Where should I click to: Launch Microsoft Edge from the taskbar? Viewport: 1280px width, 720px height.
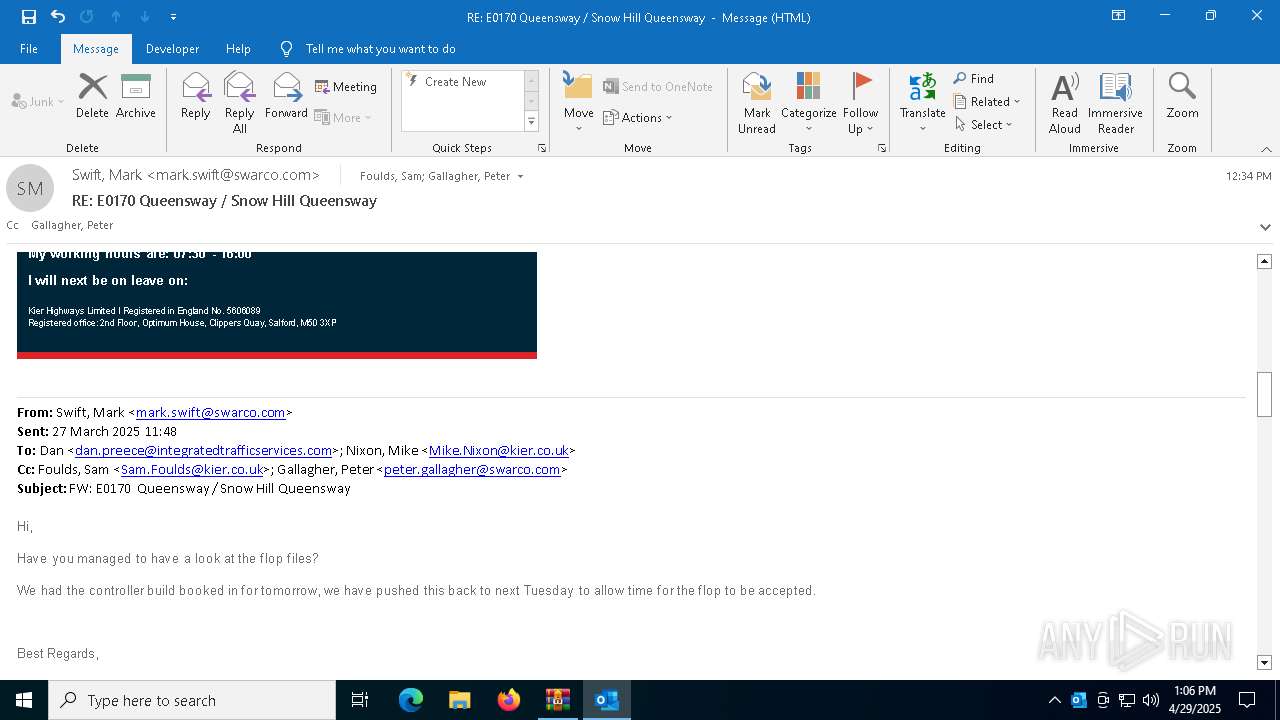[x=411, y=700]
